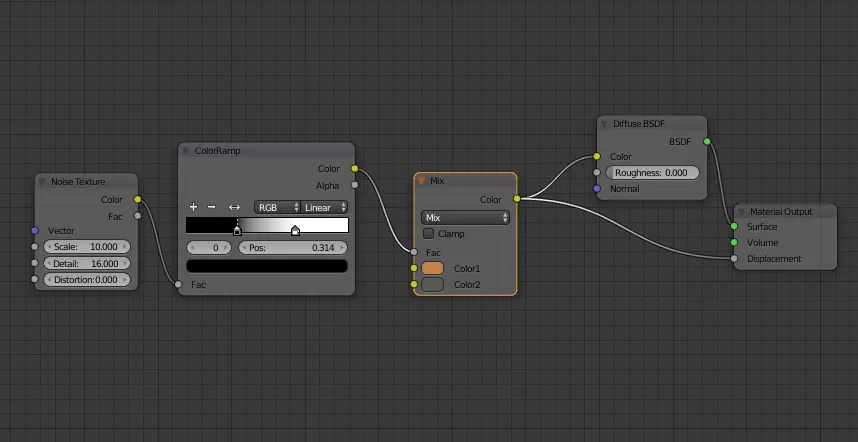Click the ColorRamp Pos 0.314 field

coord(293,248)
